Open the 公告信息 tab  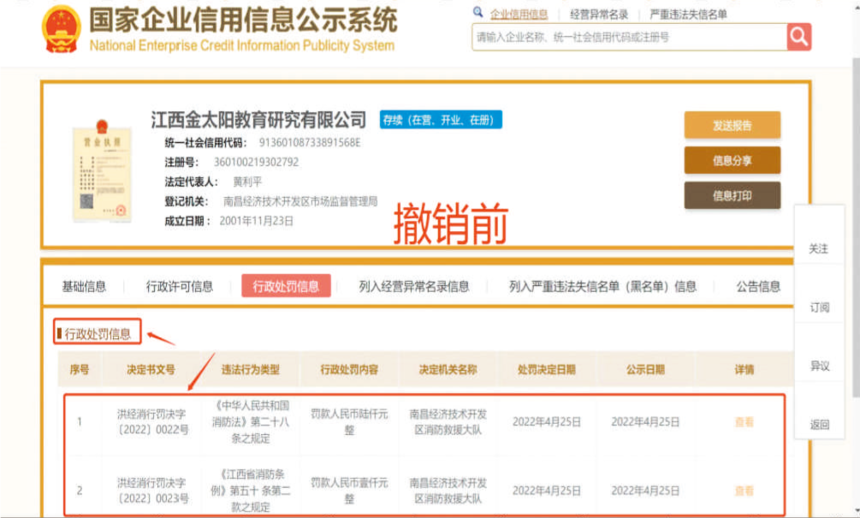point(758,286)
